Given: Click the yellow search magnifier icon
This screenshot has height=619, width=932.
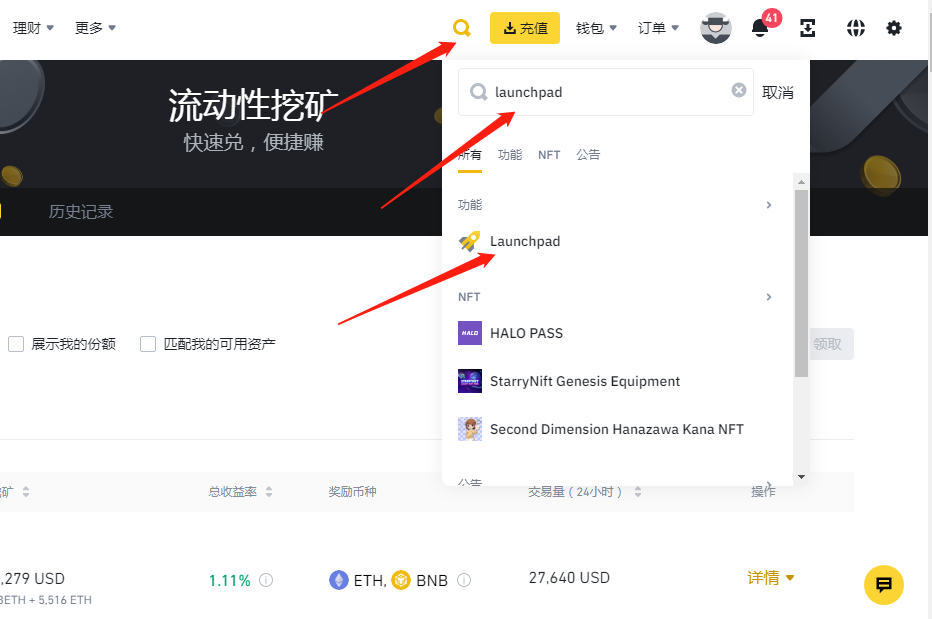Looking at the screenshot, I should click(461, 28).
